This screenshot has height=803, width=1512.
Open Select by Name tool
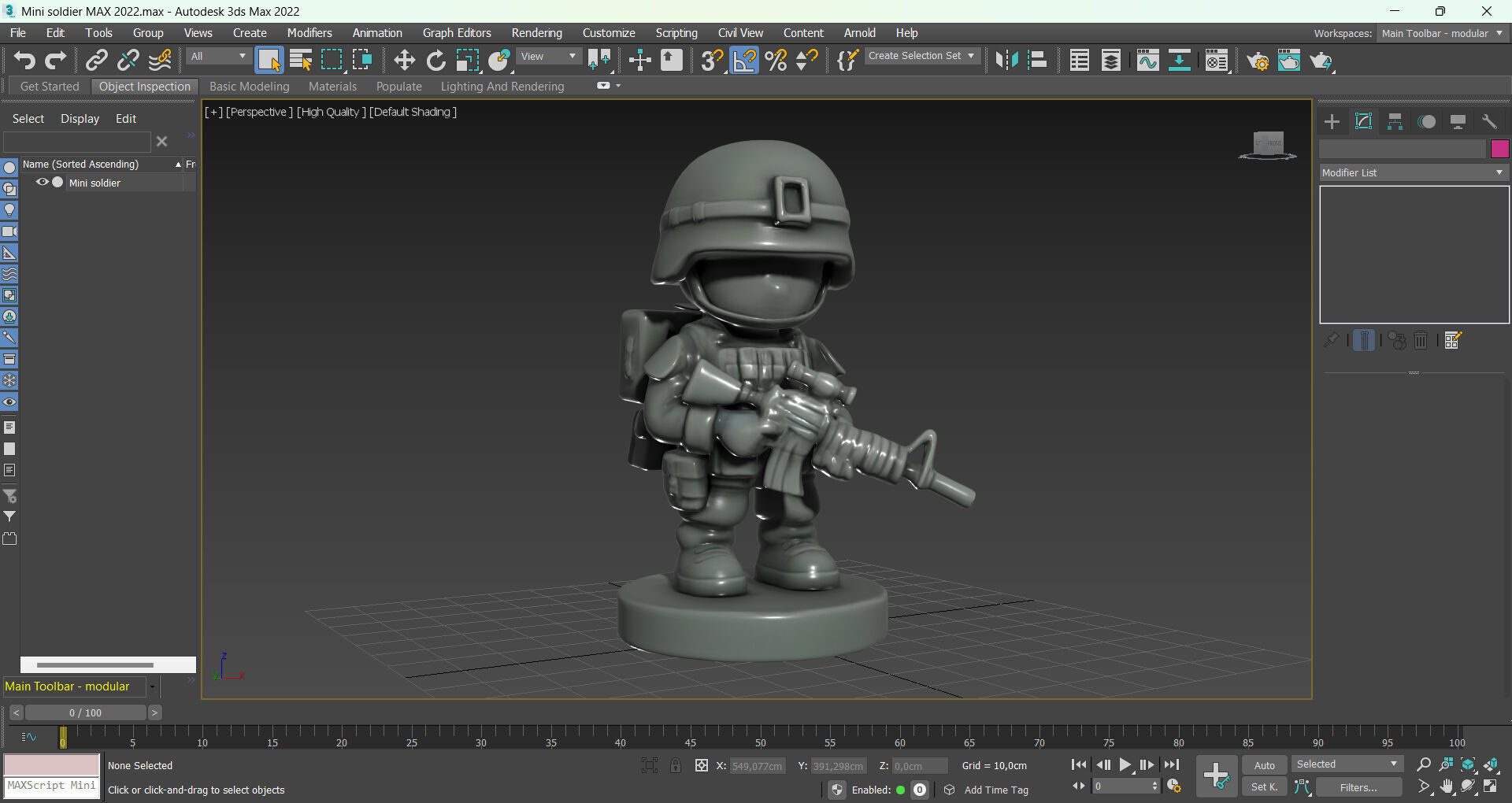(x=301, y=61)
